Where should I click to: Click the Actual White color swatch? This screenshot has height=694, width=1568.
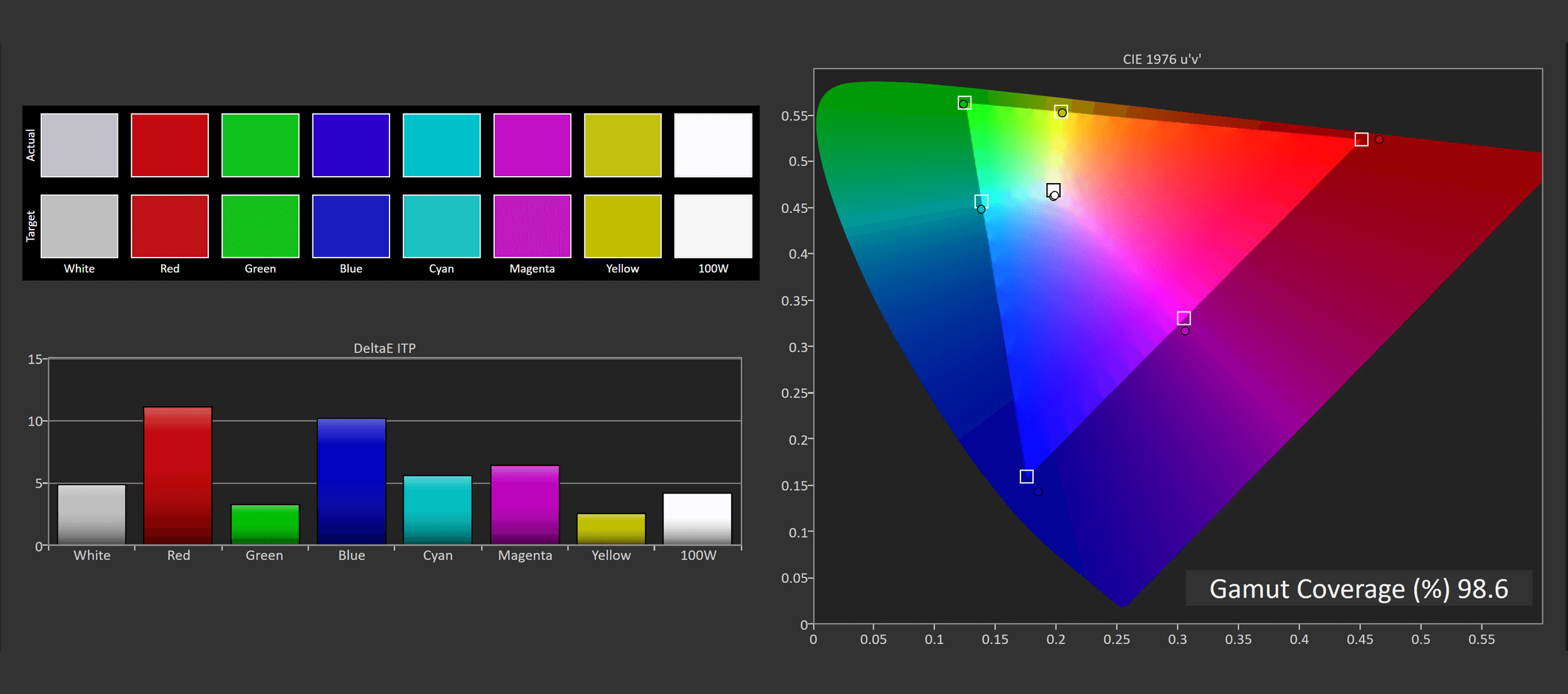(79, 145)
